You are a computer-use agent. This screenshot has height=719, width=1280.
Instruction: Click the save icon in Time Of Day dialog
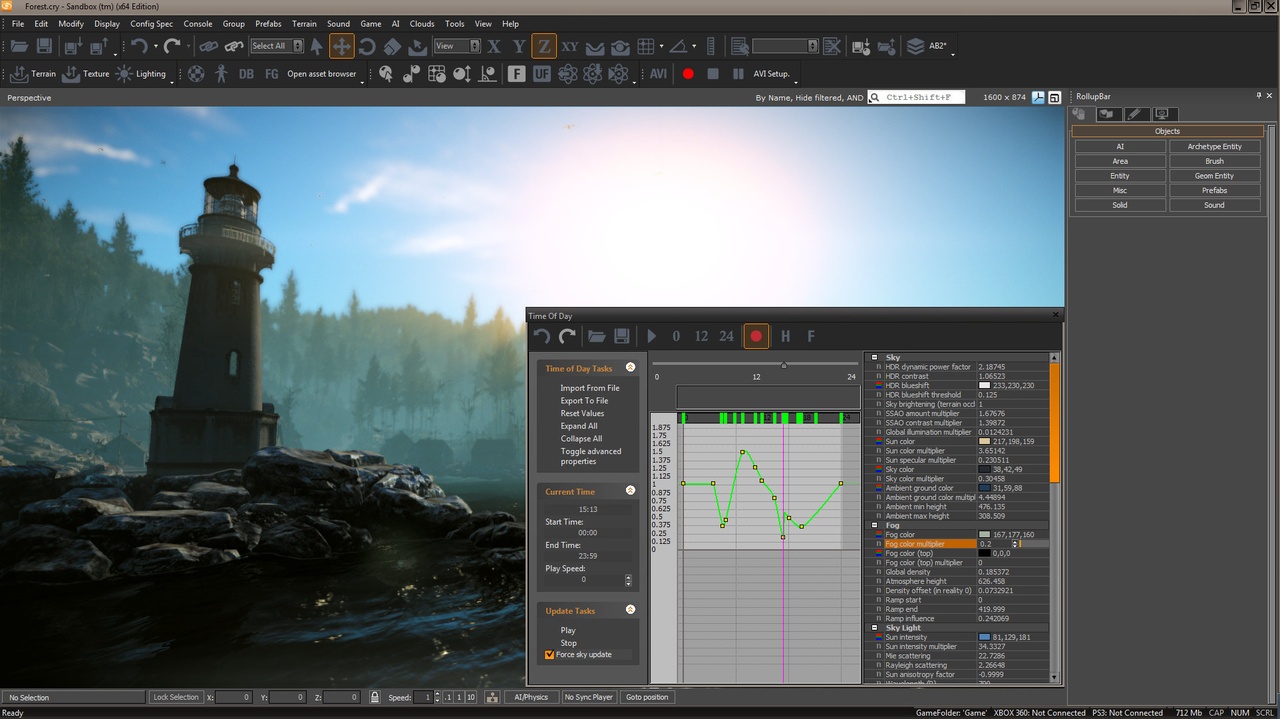point(620,336)
